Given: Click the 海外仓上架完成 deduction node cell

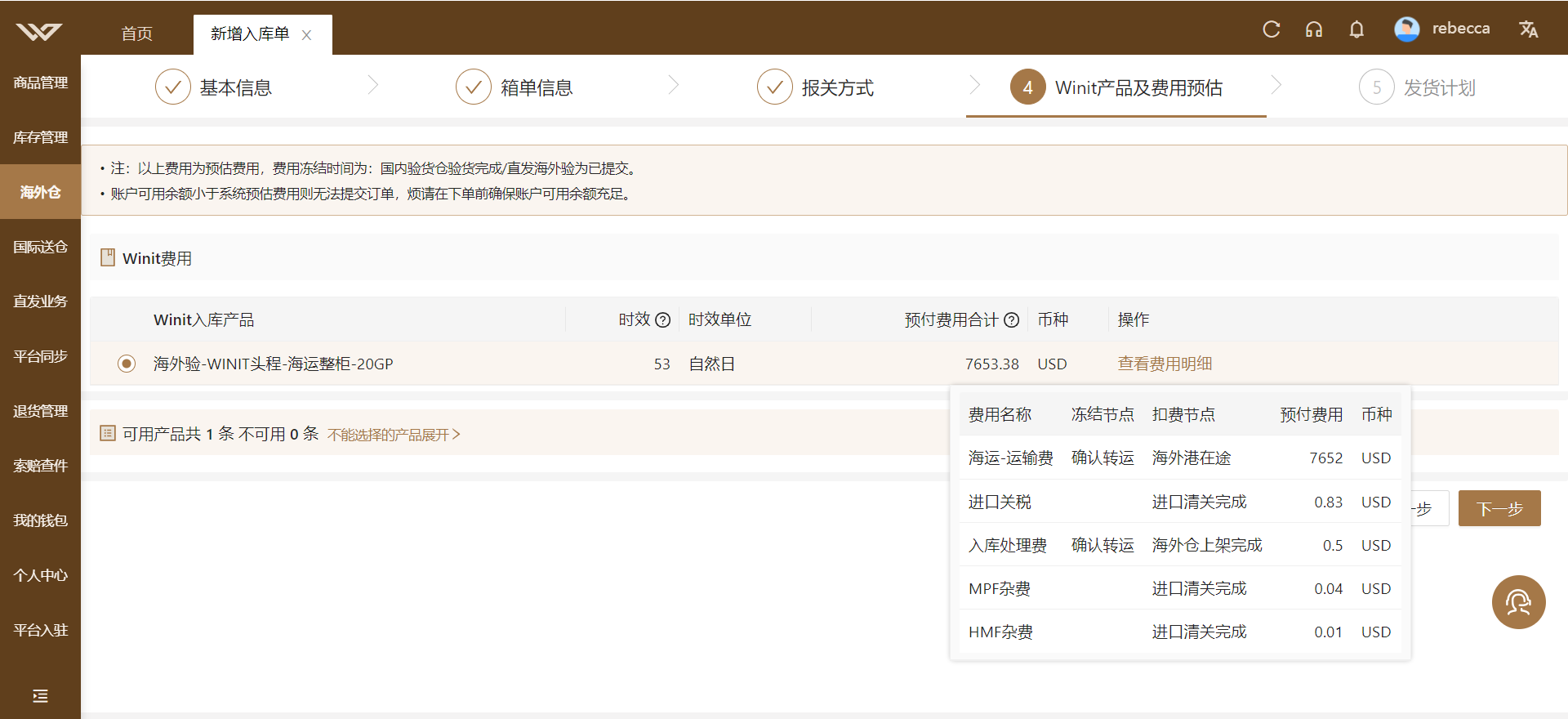Looking at the screenshot, I should pyautogui.click(x=1207, y=545).
